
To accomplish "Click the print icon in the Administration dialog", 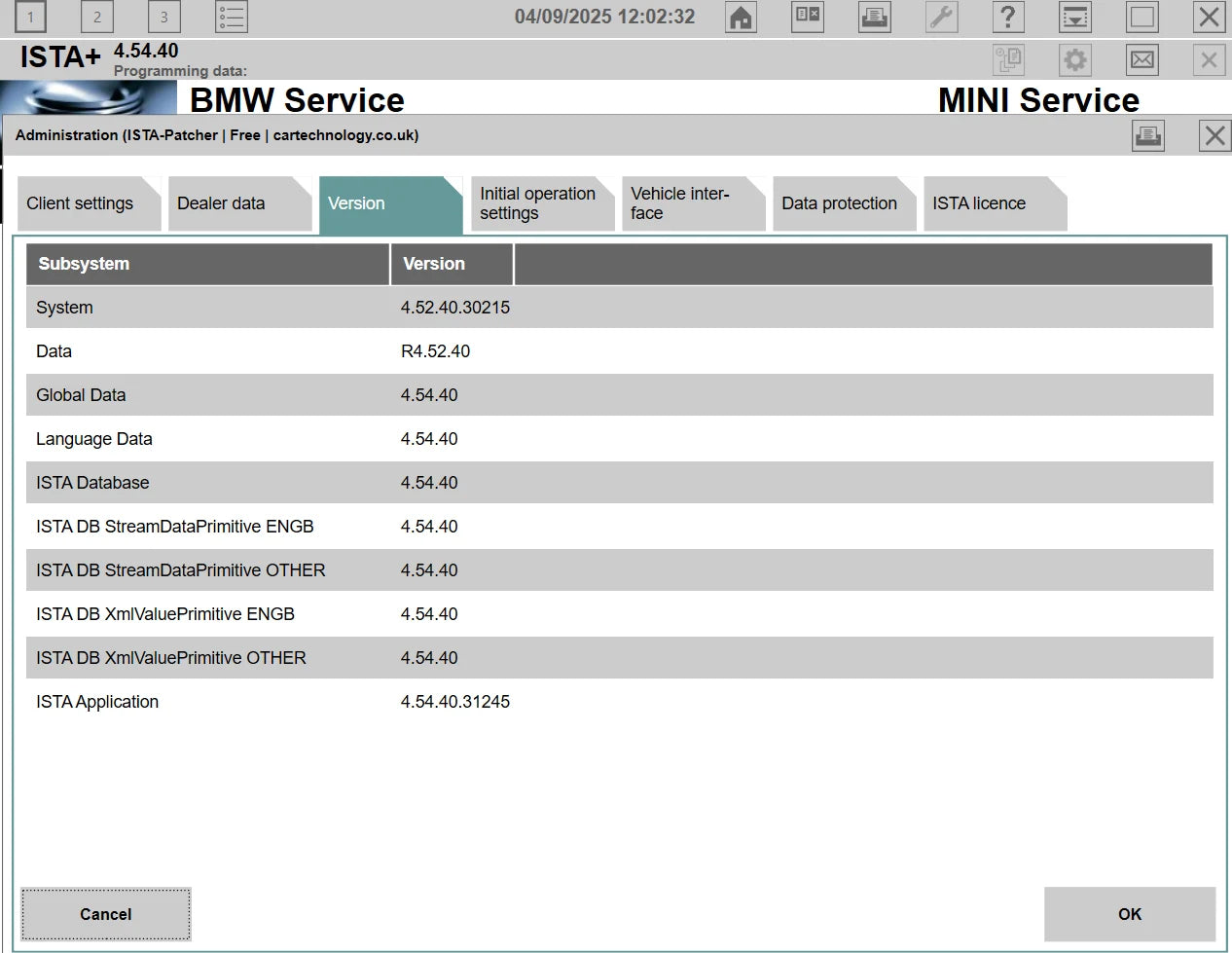I will click(x=1147, y=135).
